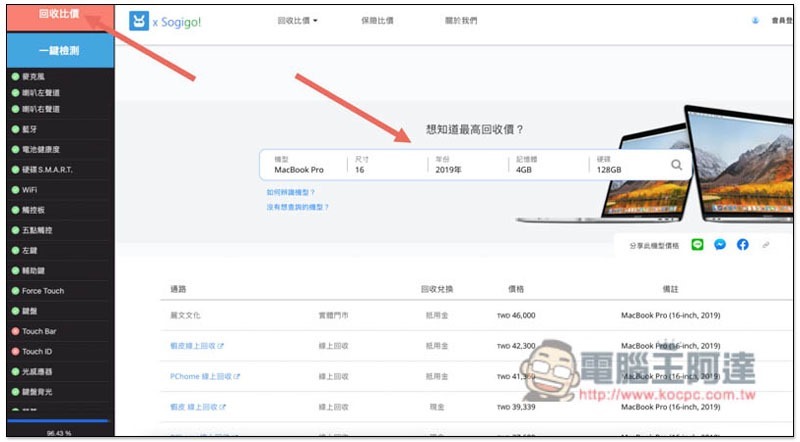
Task: Click red status dot for Touch Bar
Action: pyautogui.click(x=15, y=331)
